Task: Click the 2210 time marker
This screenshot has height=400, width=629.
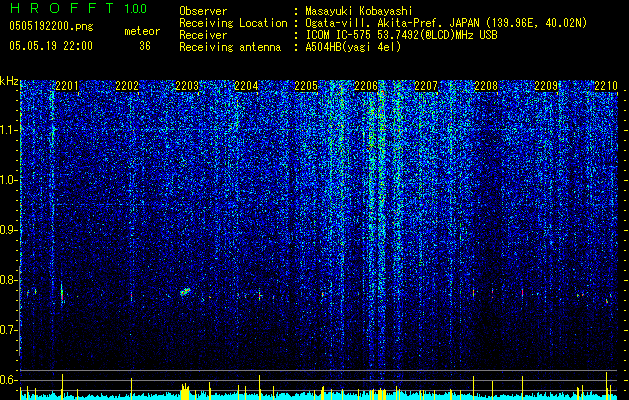Action: (x=606, y=86)
